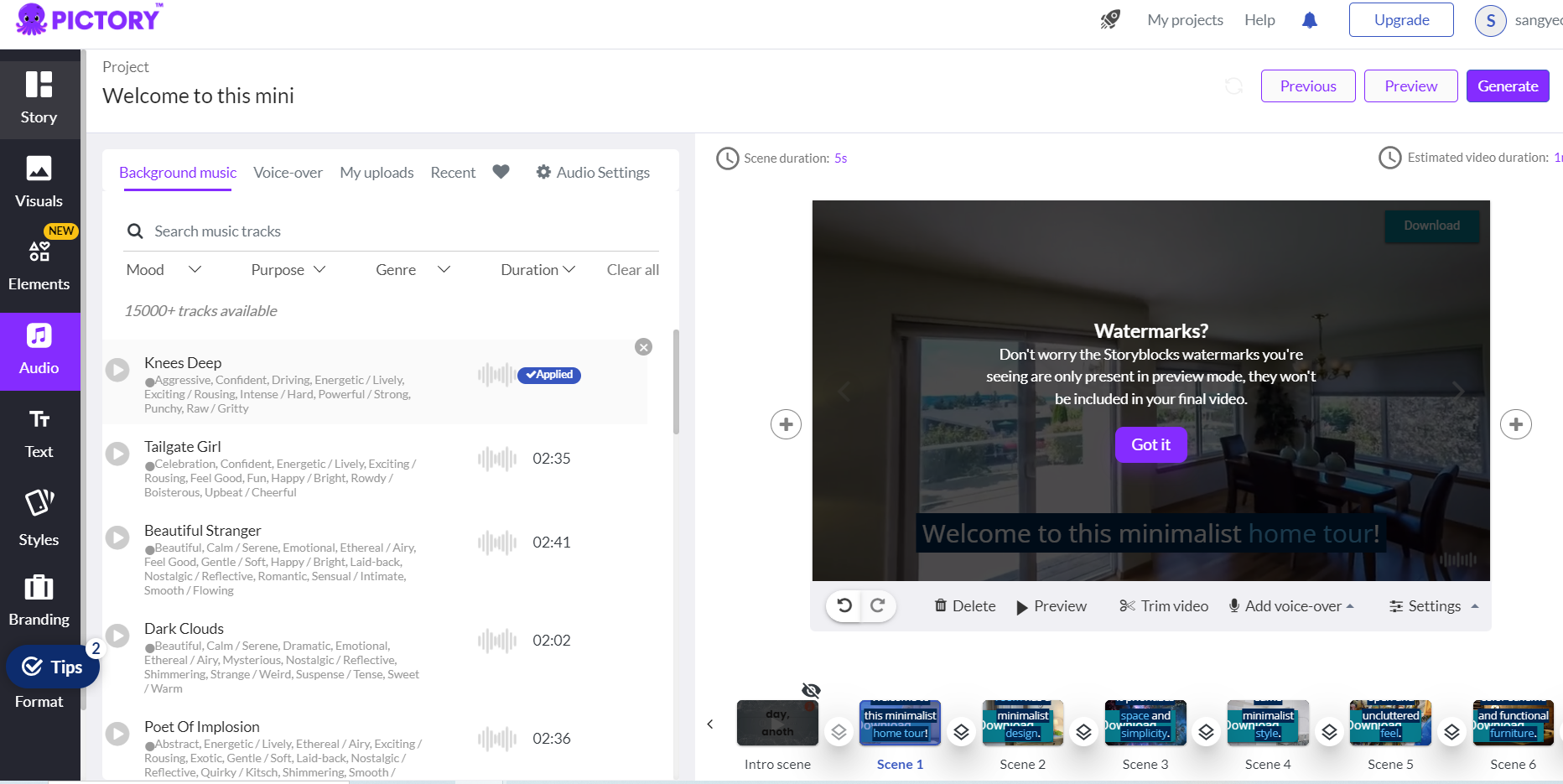This screenshot has height=784, width=1563.
Task: Open the Story section in sidebar
Action: click(39, 97)
